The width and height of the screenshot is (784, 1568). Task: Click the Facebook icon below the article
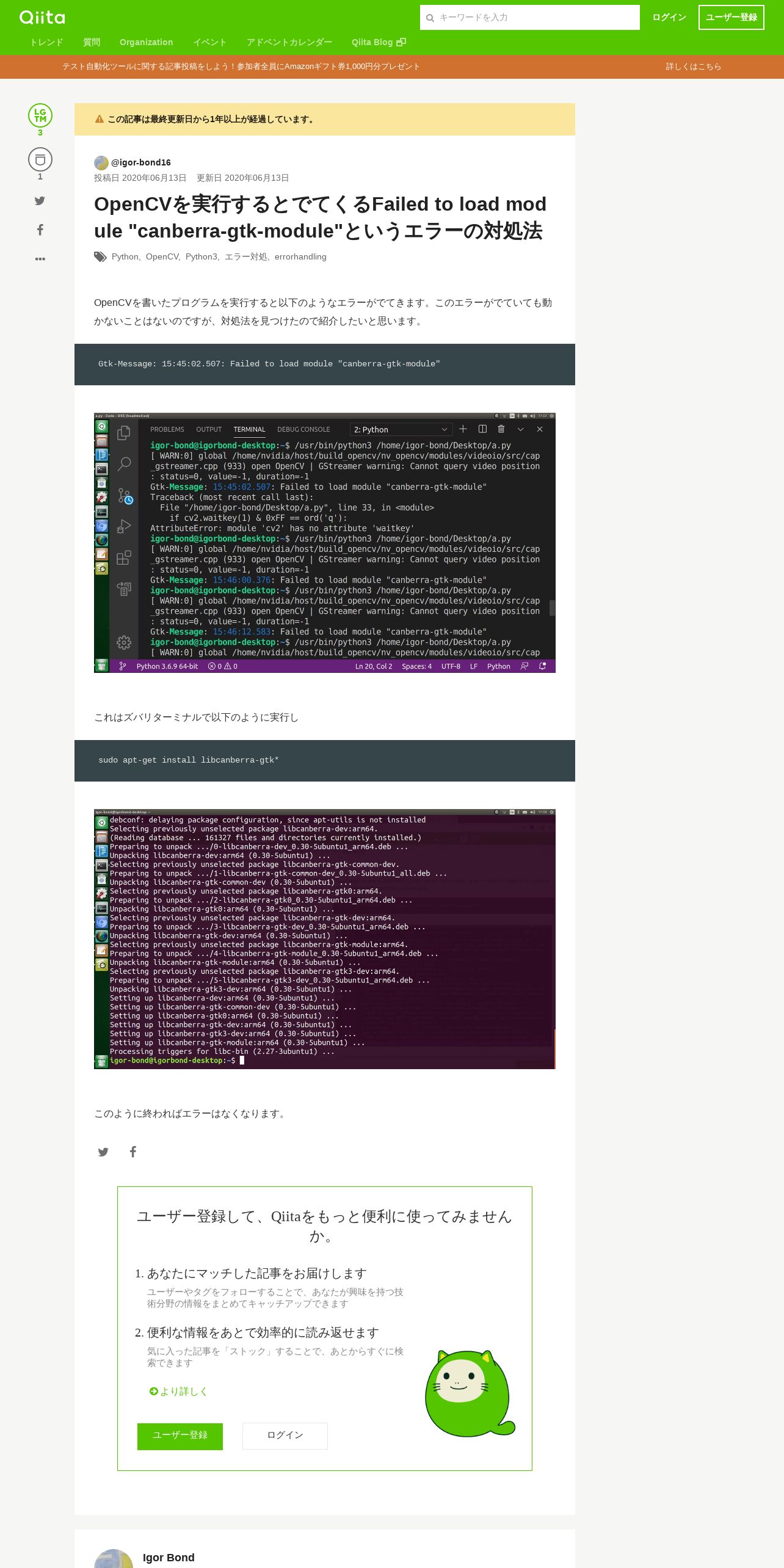tap(132, 1152)
